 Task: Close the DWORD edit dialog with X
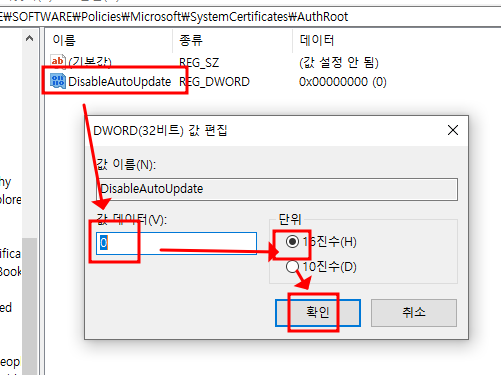453,130
